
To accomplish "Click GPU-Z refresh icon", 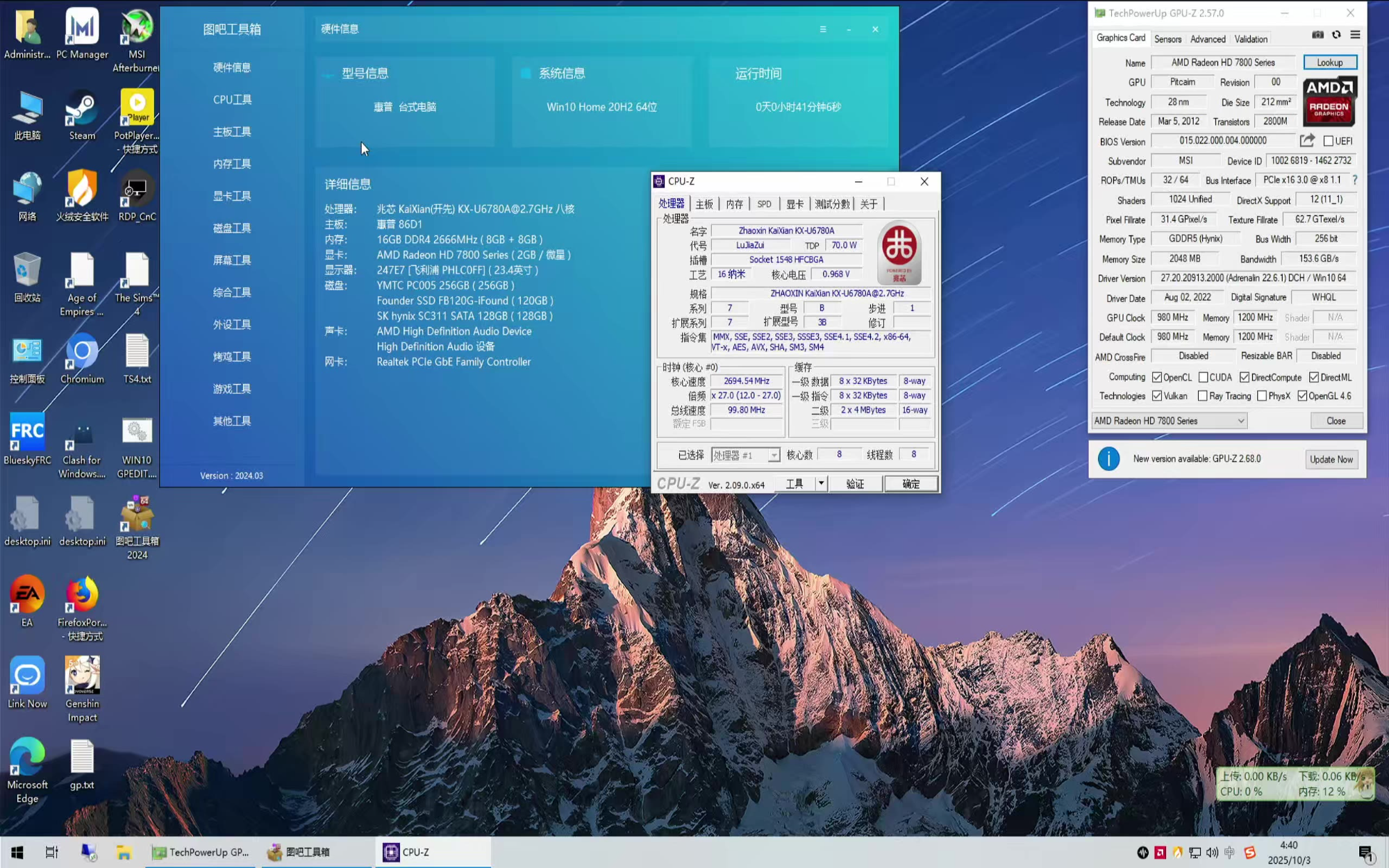I will click(x=1336, y=35).
